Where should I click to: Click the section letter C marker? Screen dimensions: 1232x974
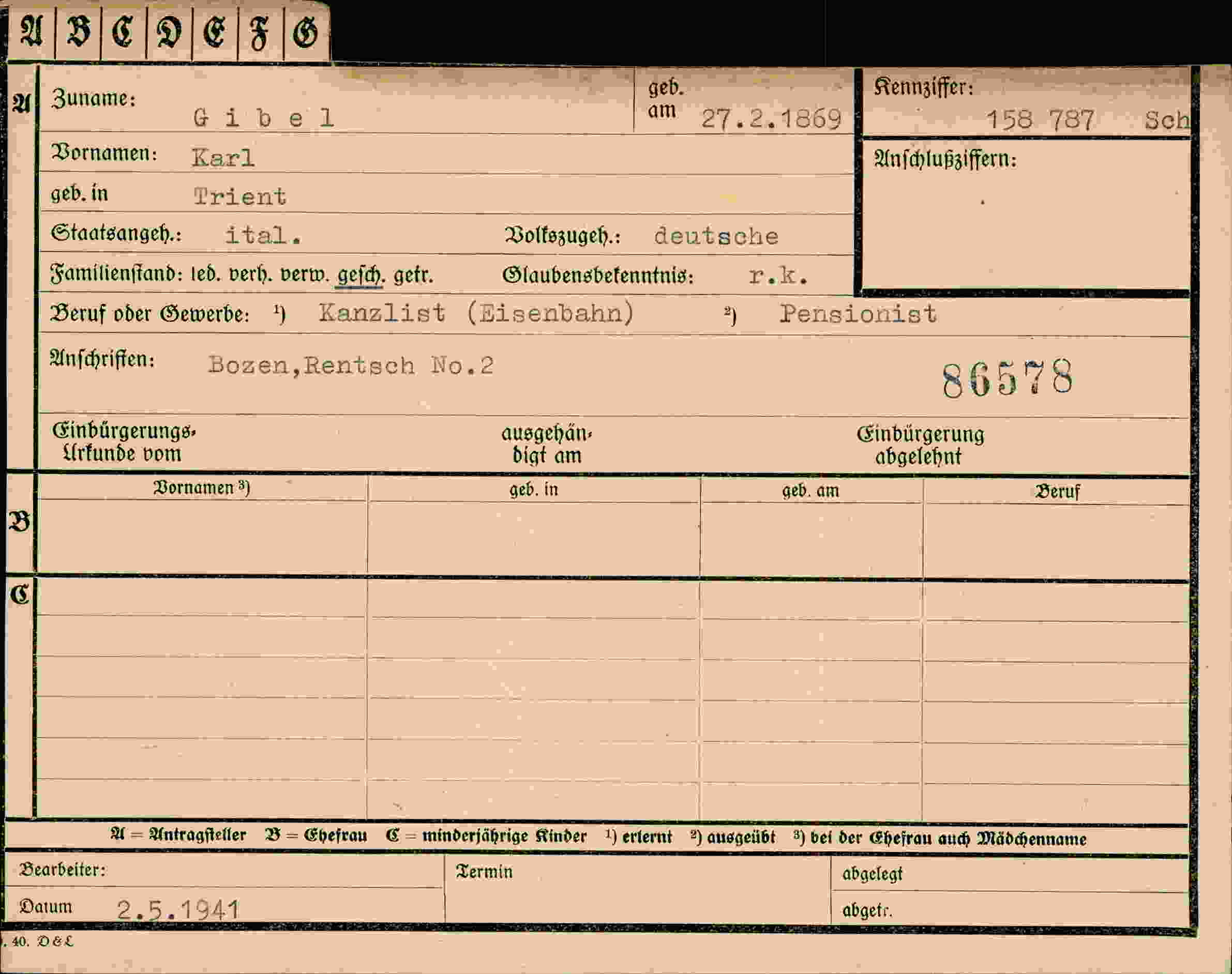(19, 595)
